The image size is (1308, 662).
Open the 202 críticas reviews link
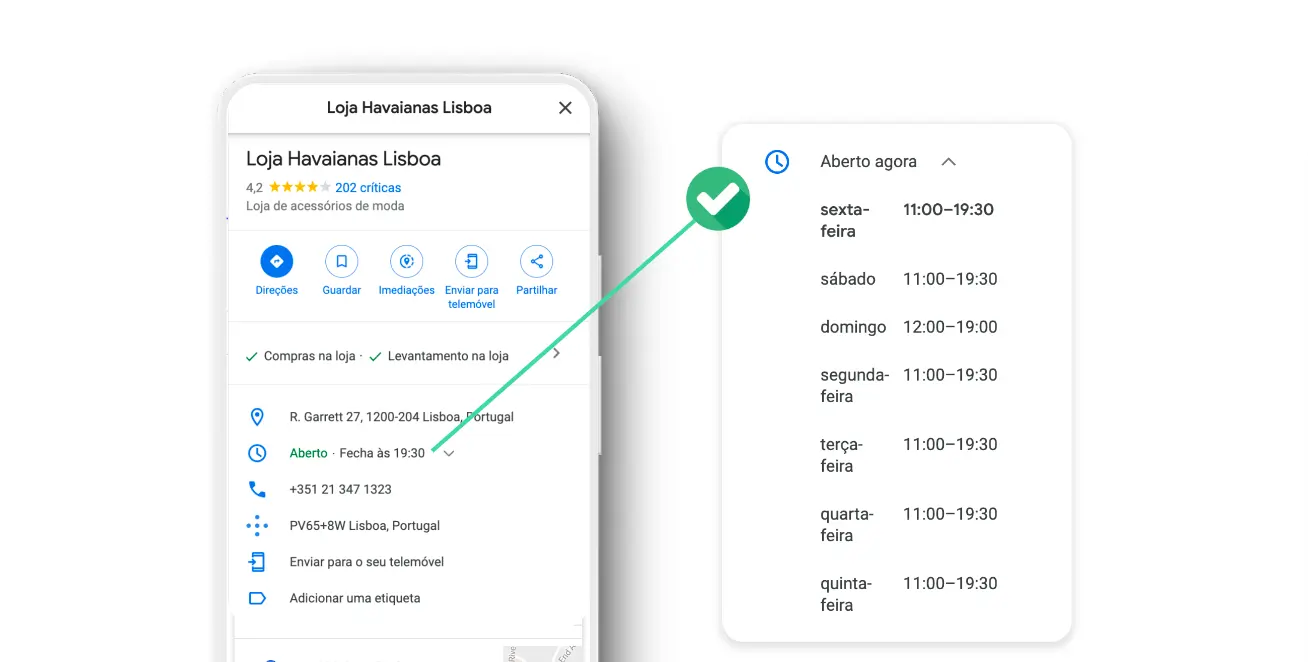368,188
